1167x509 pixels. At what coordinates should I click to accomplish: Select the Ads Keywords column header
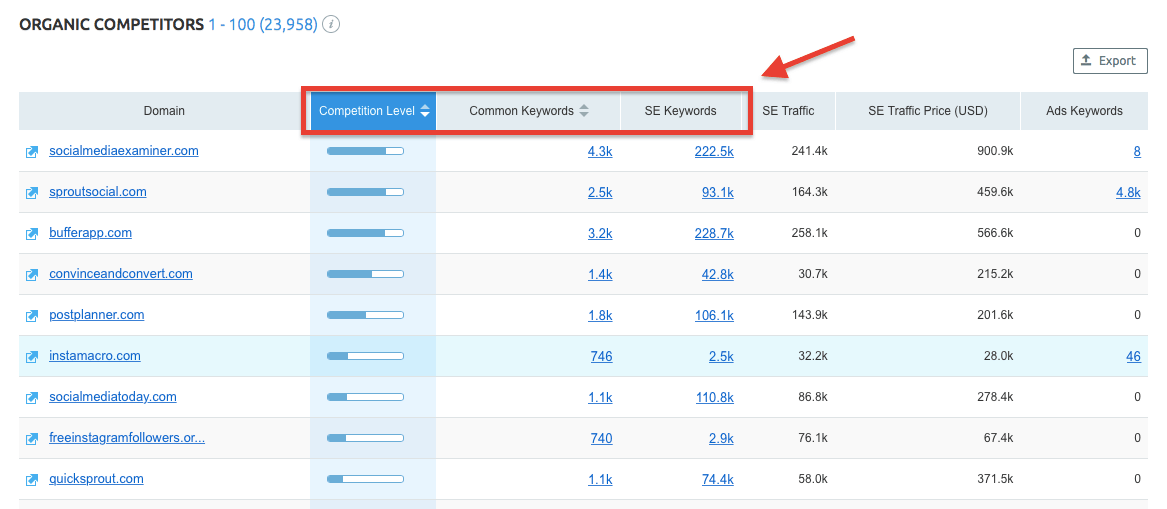point(1084,111)
